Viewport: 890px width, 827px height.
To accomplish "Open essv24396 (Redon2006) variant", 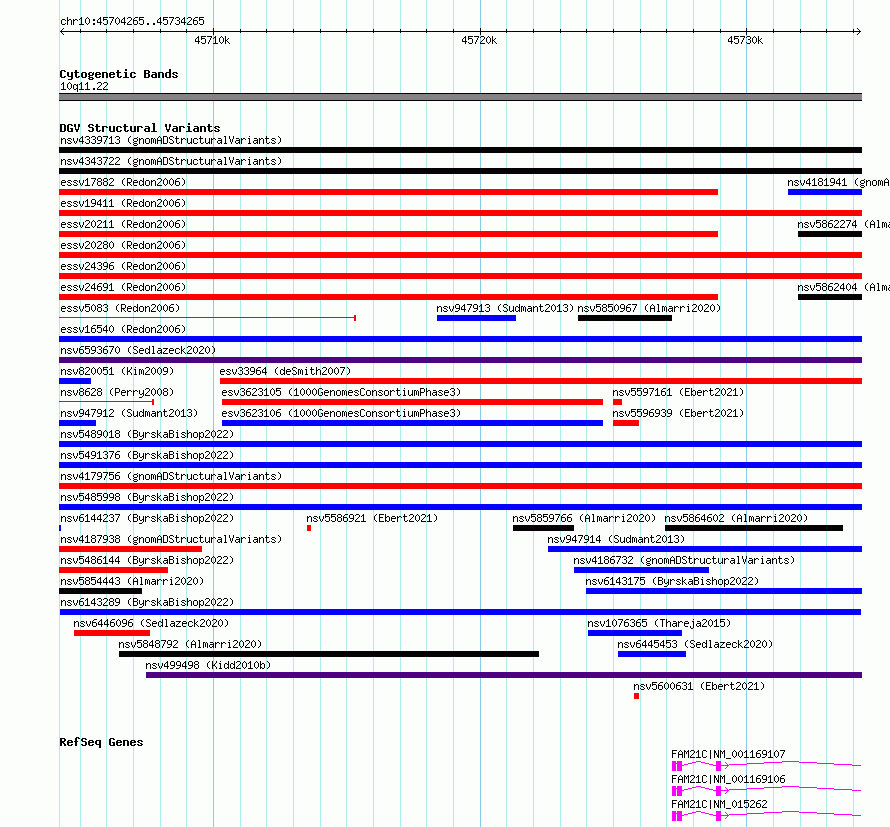I will coord(123,266).
